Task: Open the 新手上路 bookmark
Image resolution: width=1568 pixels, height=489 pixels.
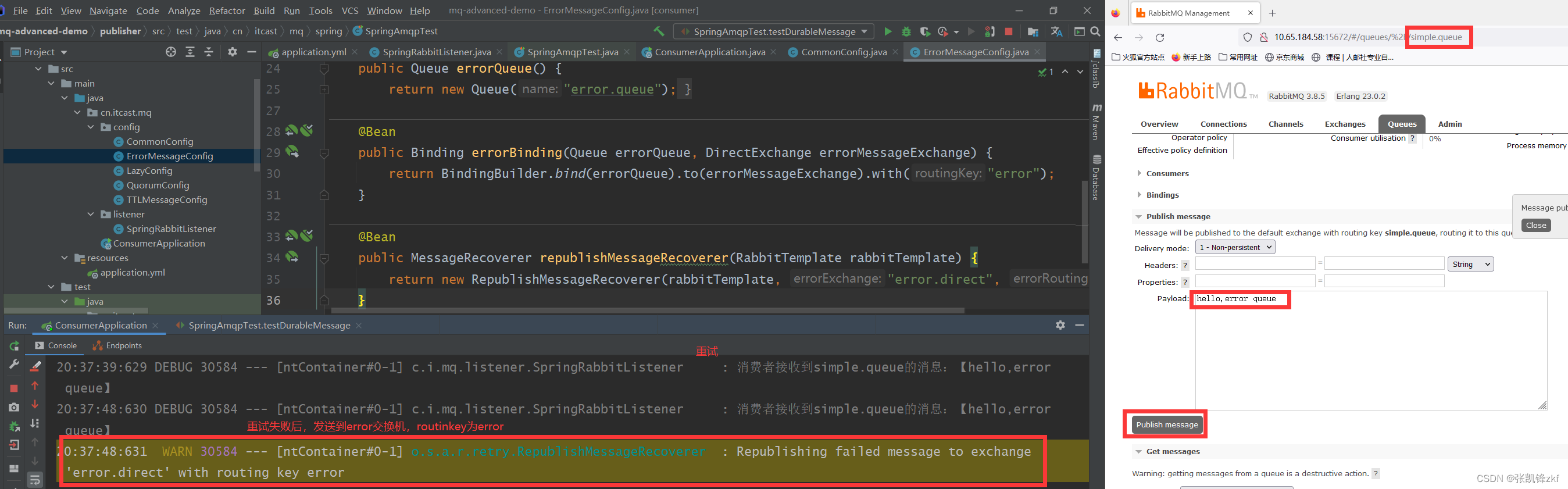Action: (x=1191, y=57)
